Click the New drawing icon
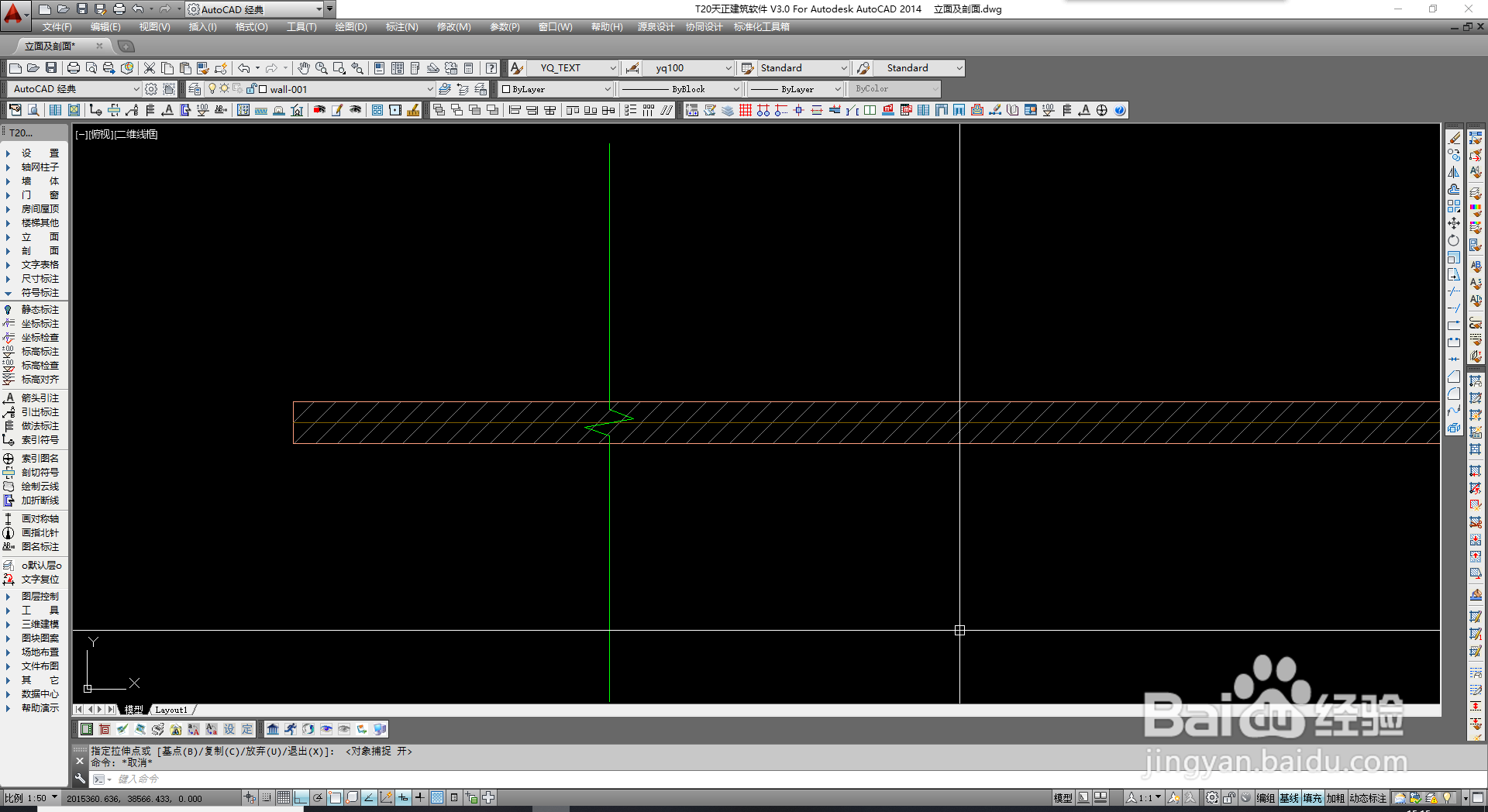This screenshot has height=812, width=1488. coord(15,68)
